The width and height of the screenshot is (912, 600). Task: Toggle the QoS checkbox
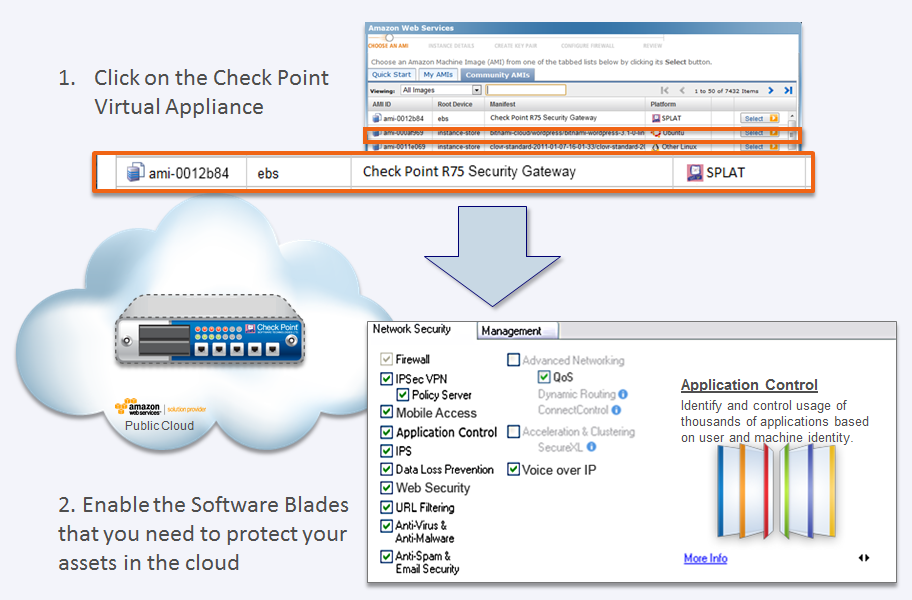pos(544,377)
